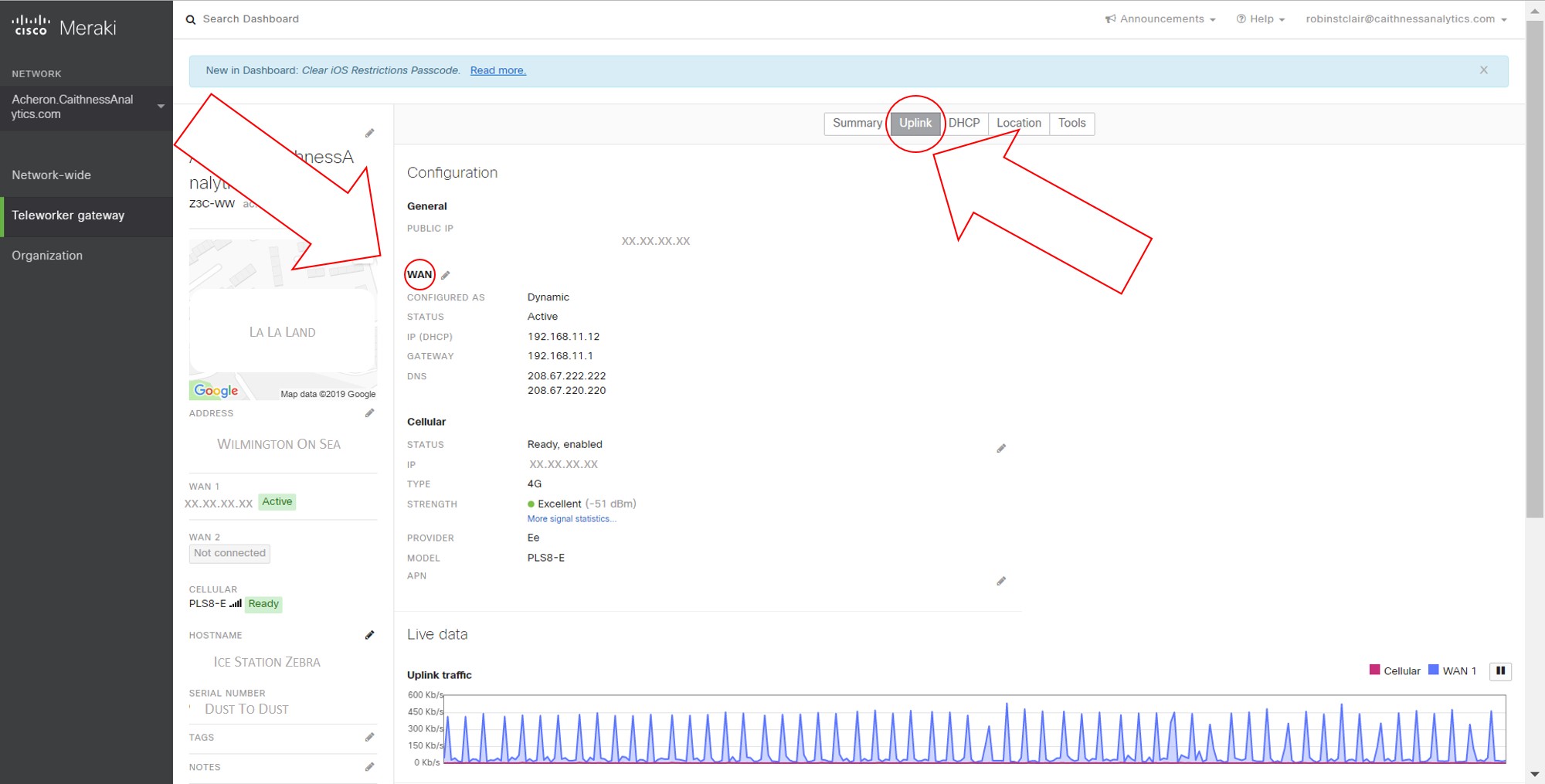The height and width of the screenshot is (784, 1545).
Task: Edit the address with its pencil icon
Action: (370, 412)
